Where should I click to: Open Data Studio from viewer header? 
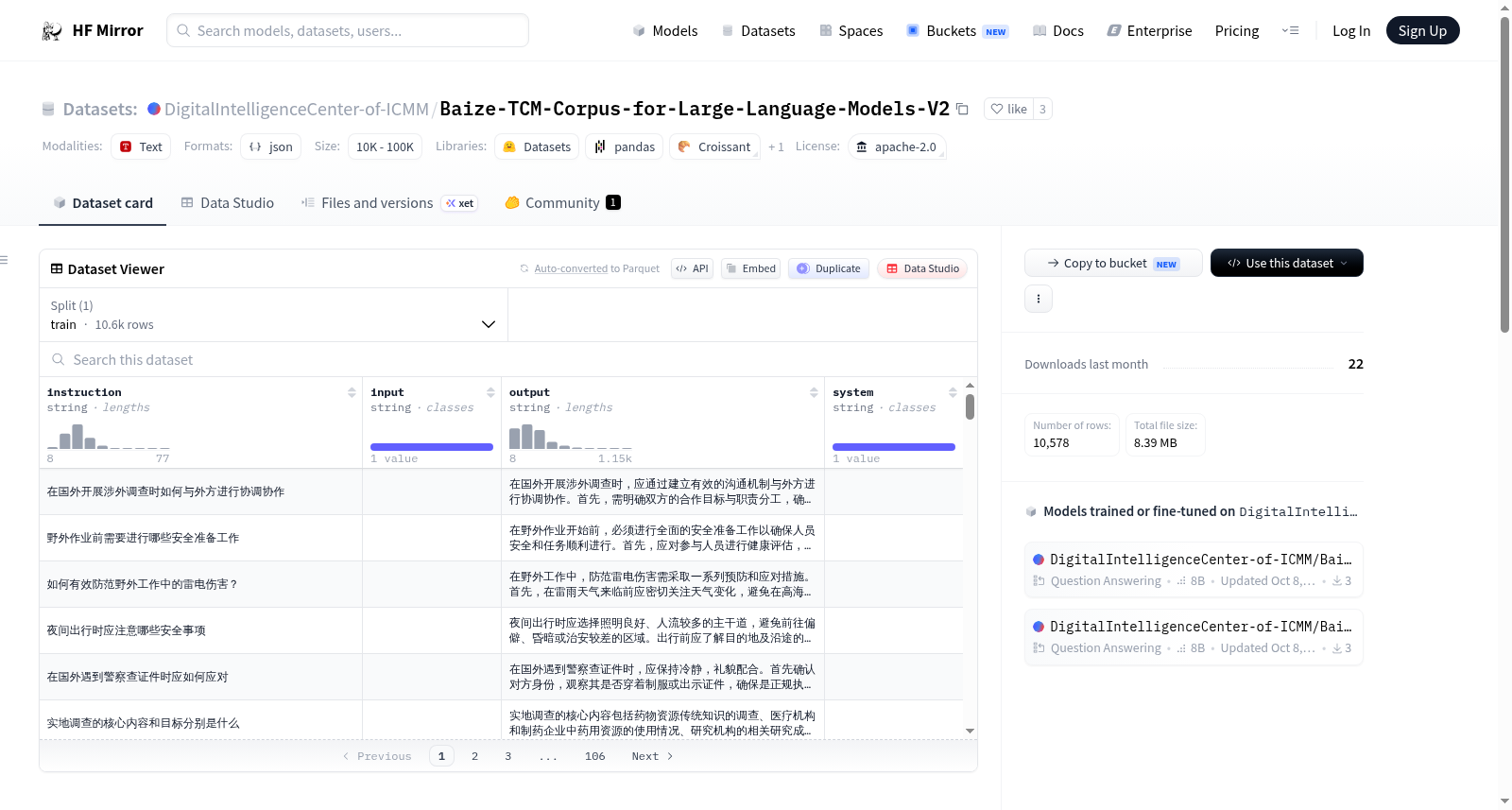[922, 268]
